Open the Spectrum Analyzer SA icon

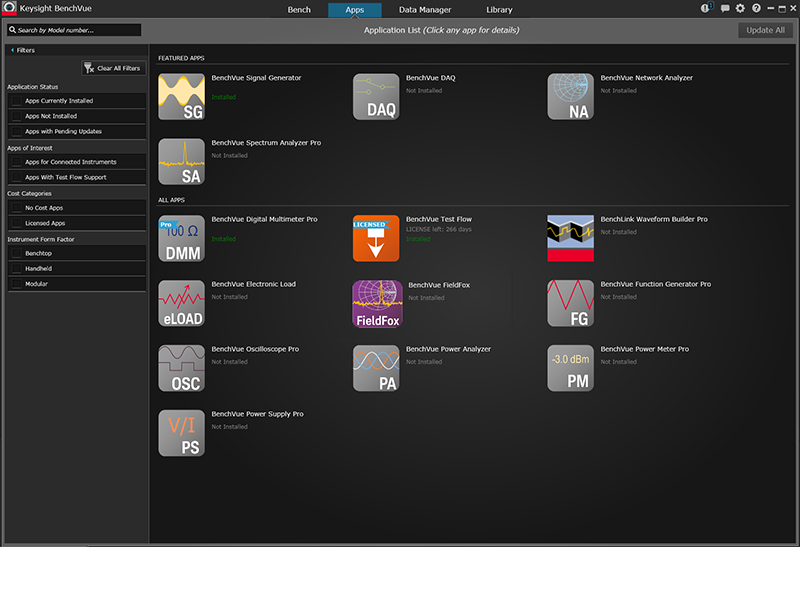(x=181, y=163)
